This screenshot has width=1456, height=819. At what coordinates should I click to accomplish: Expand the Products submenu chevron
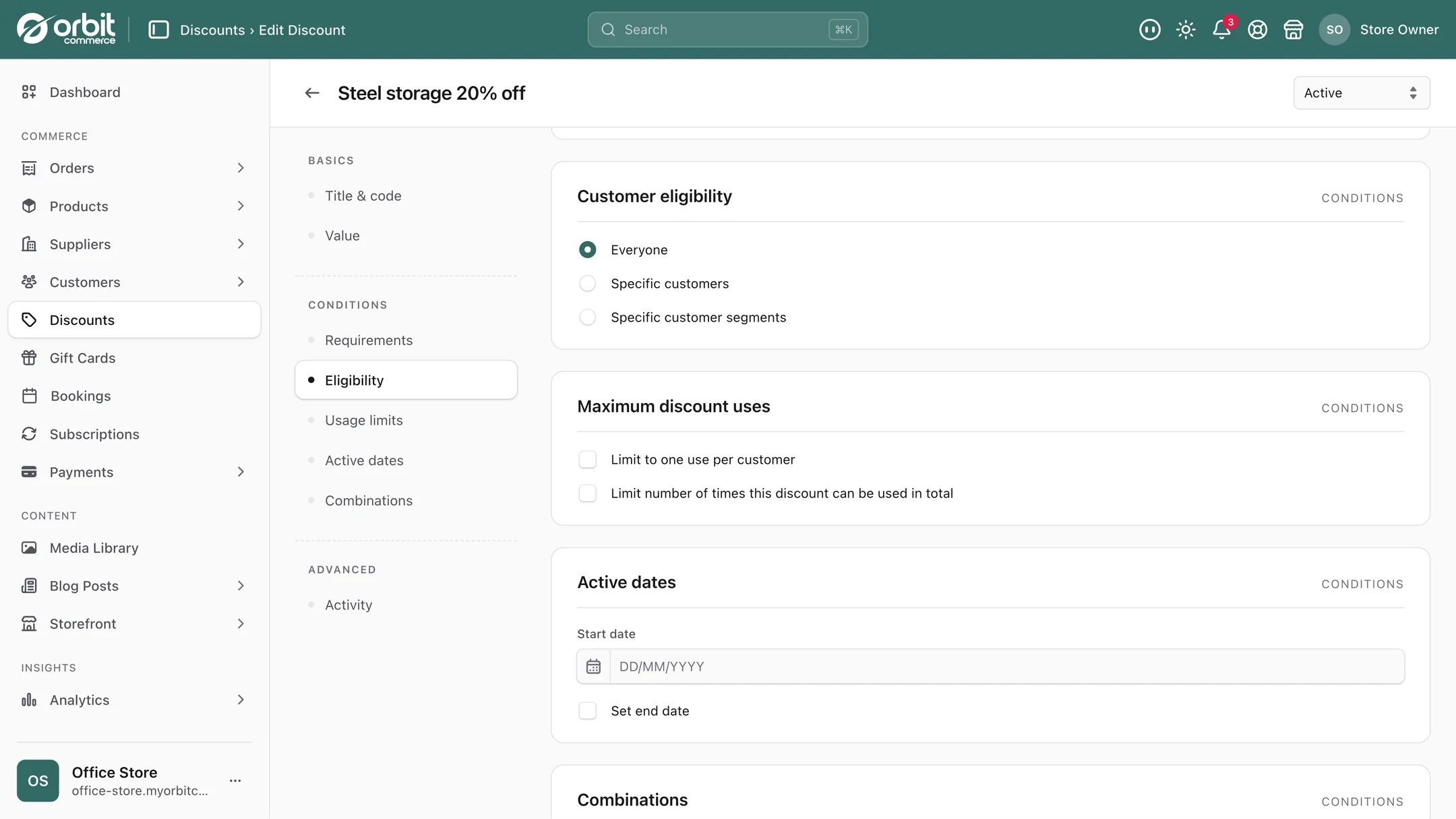click(x=241, y=206)
